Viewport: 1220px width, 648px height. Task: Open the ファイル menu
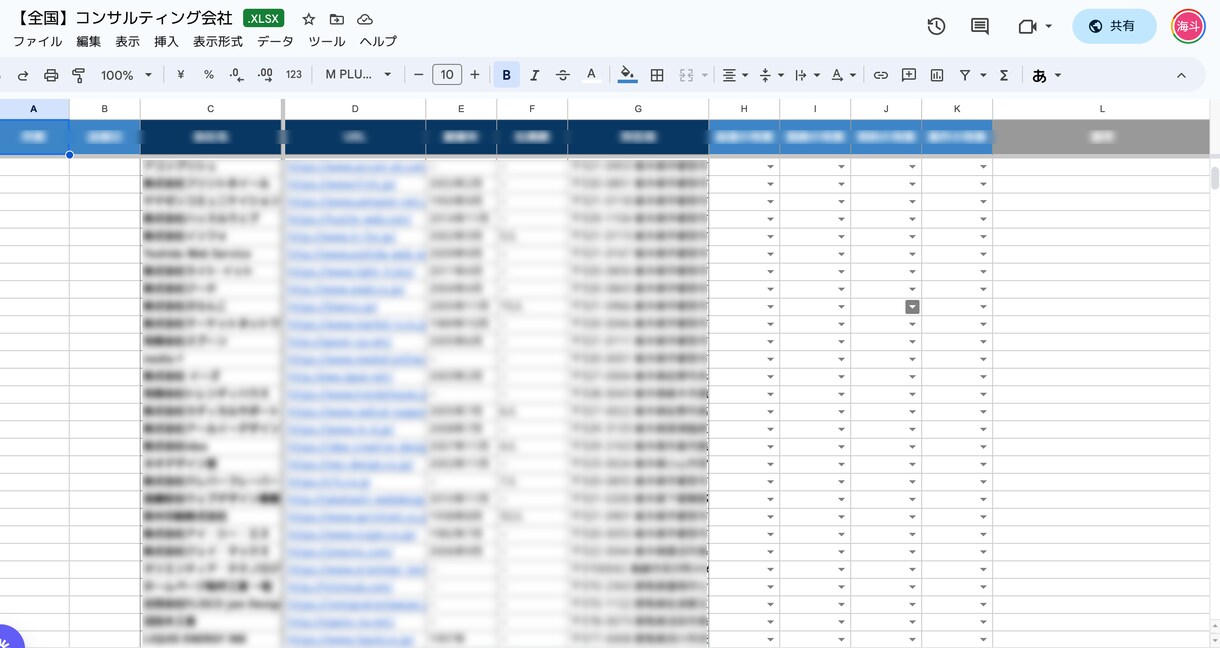pyautogui.click(x=38, y=41)
